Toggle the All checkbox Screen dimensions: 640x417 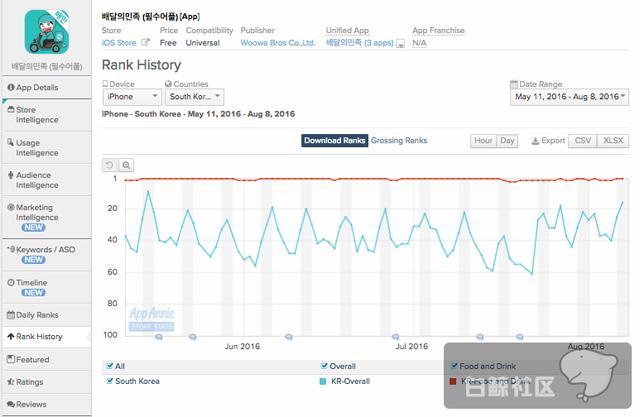tap(109, 366)
